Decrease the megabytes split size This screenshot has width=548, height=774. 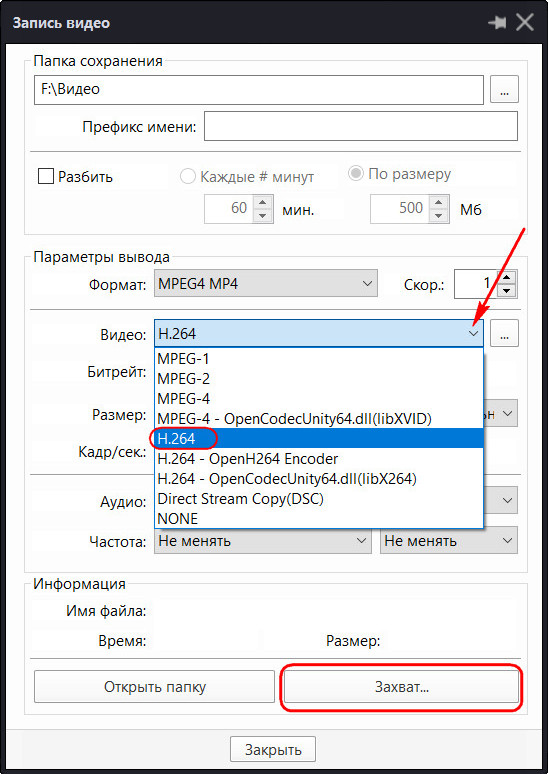(x=437, y=216)
